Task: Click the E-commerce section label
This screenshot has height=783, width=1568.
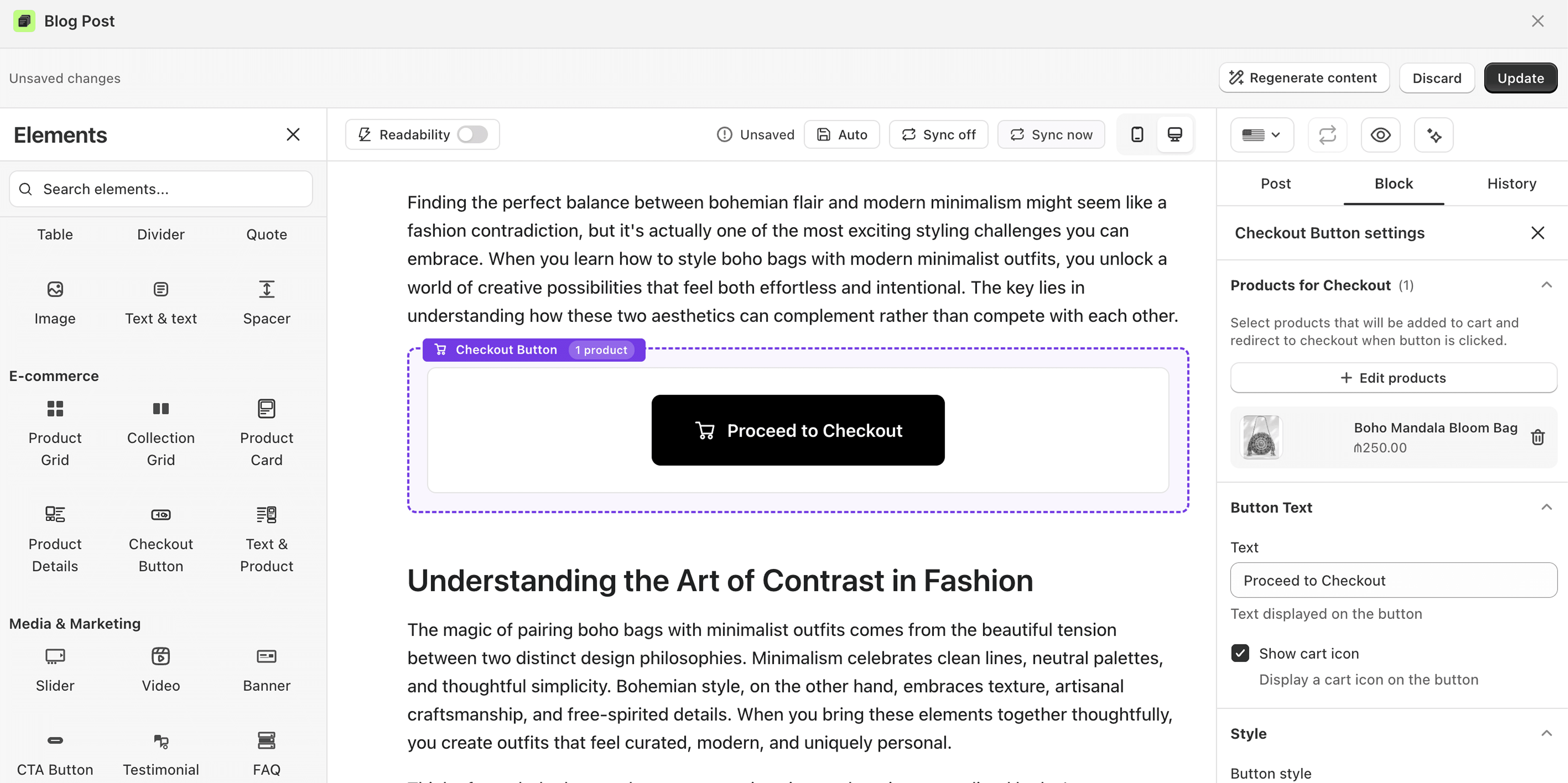Action: (54, 376)
